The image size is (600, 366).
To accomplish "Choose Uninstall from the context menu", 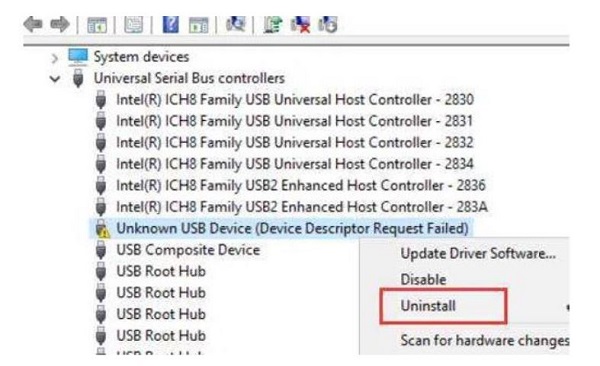I will [x=428, y=306].
